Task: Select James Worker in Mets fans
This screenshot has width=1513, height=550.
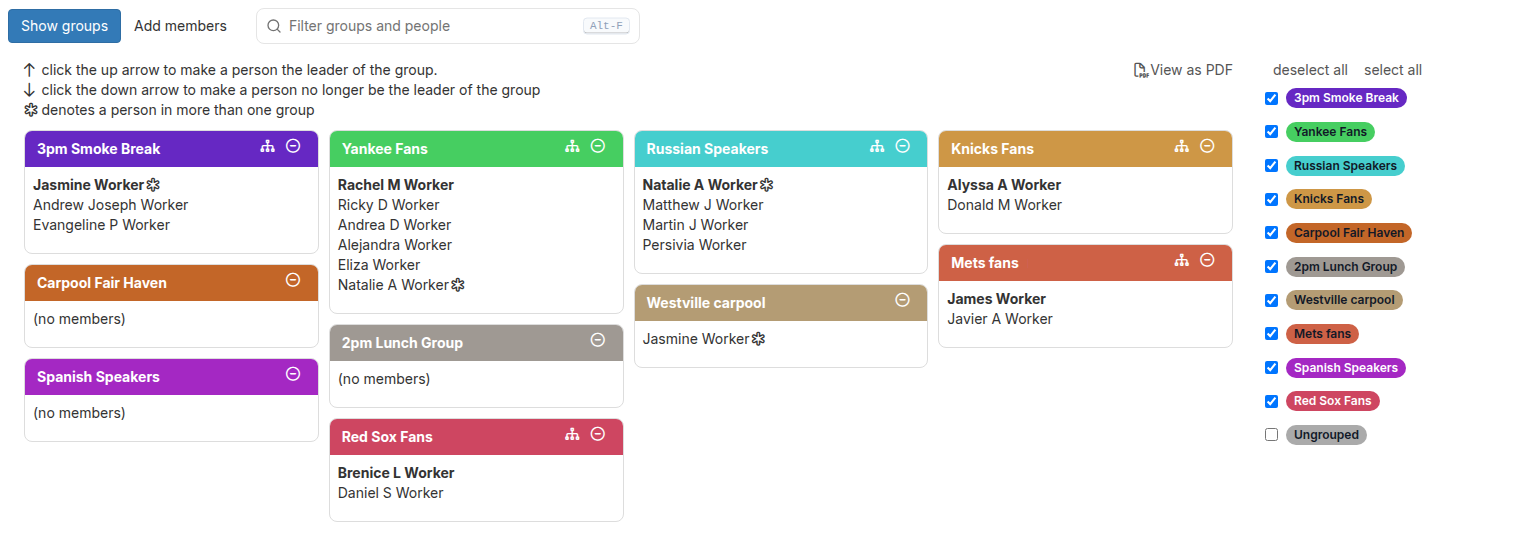Action: click(x=997, y=299)
